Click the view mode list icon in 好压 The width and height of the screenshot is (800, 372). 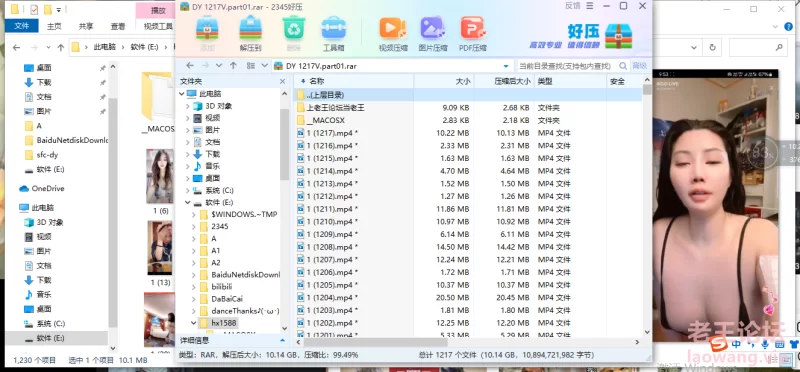[x=251, y=66]
